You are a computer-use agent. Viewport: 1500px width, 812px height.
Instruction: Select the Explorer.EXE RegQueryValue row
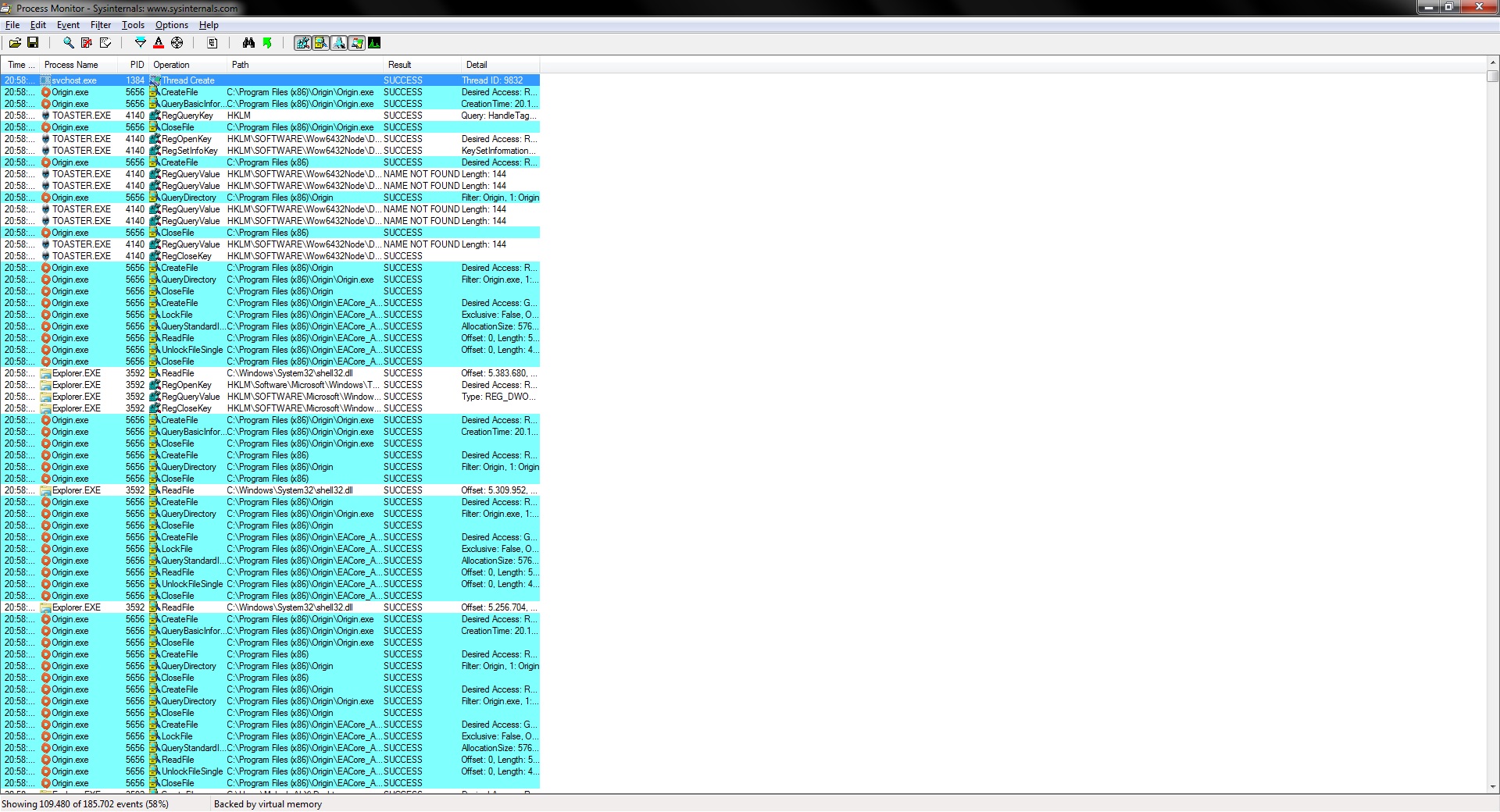pos(270,397)
